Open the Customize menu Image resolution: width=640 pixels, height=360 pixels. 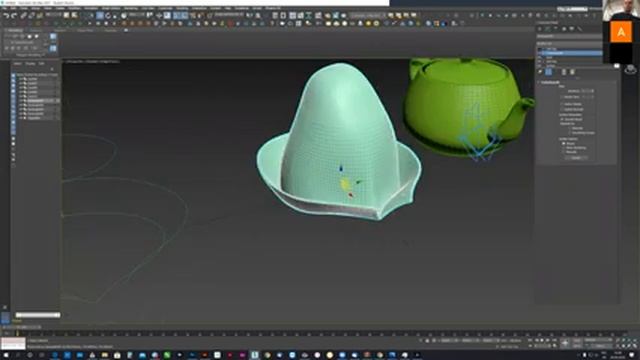(165, 8)
